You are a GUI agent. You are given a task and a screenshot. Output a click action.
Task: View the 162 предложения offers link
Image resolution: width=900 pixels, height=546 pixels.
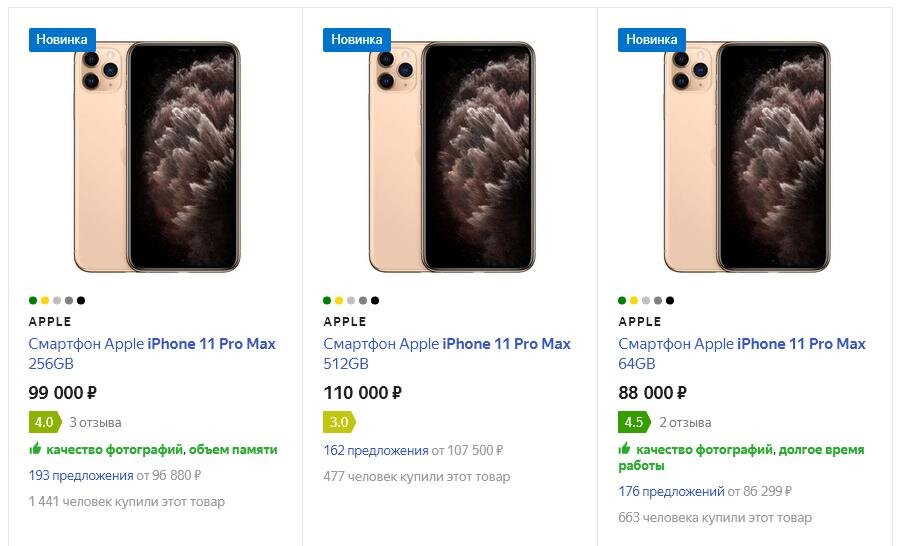tap(376, 450)
